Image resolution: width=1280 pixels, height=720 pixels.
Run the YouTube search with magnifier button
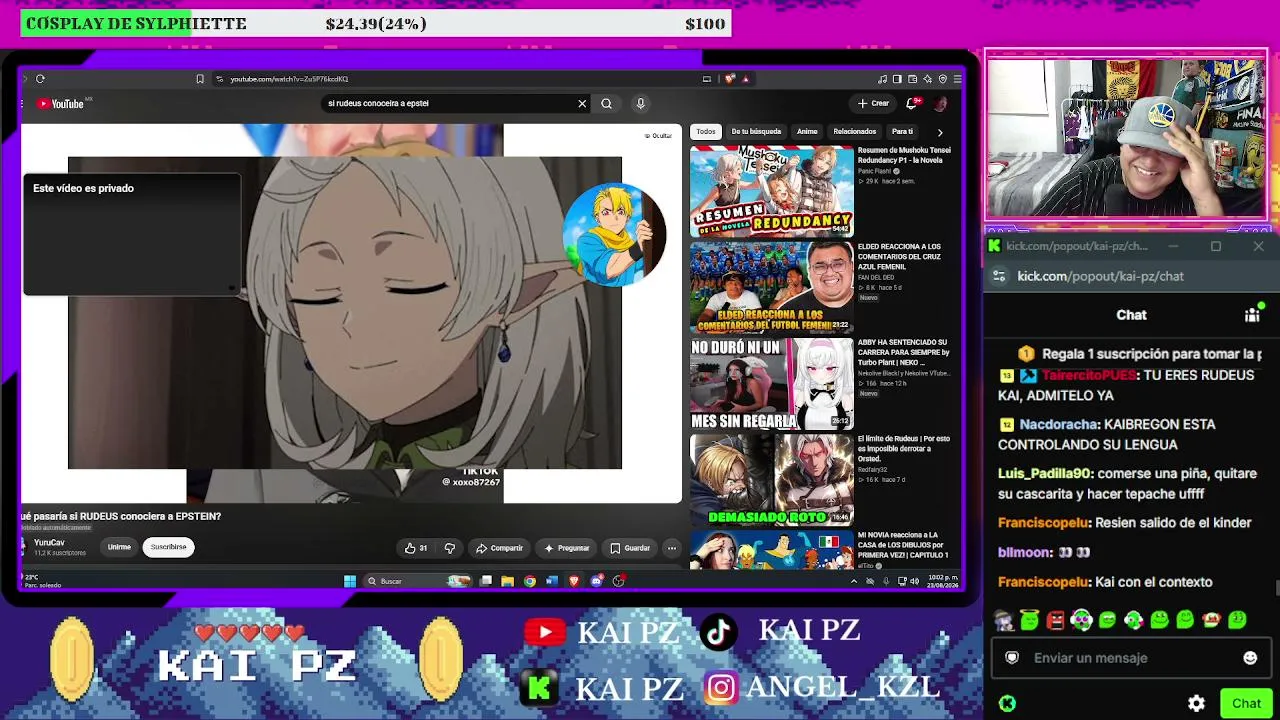(606, 103)
